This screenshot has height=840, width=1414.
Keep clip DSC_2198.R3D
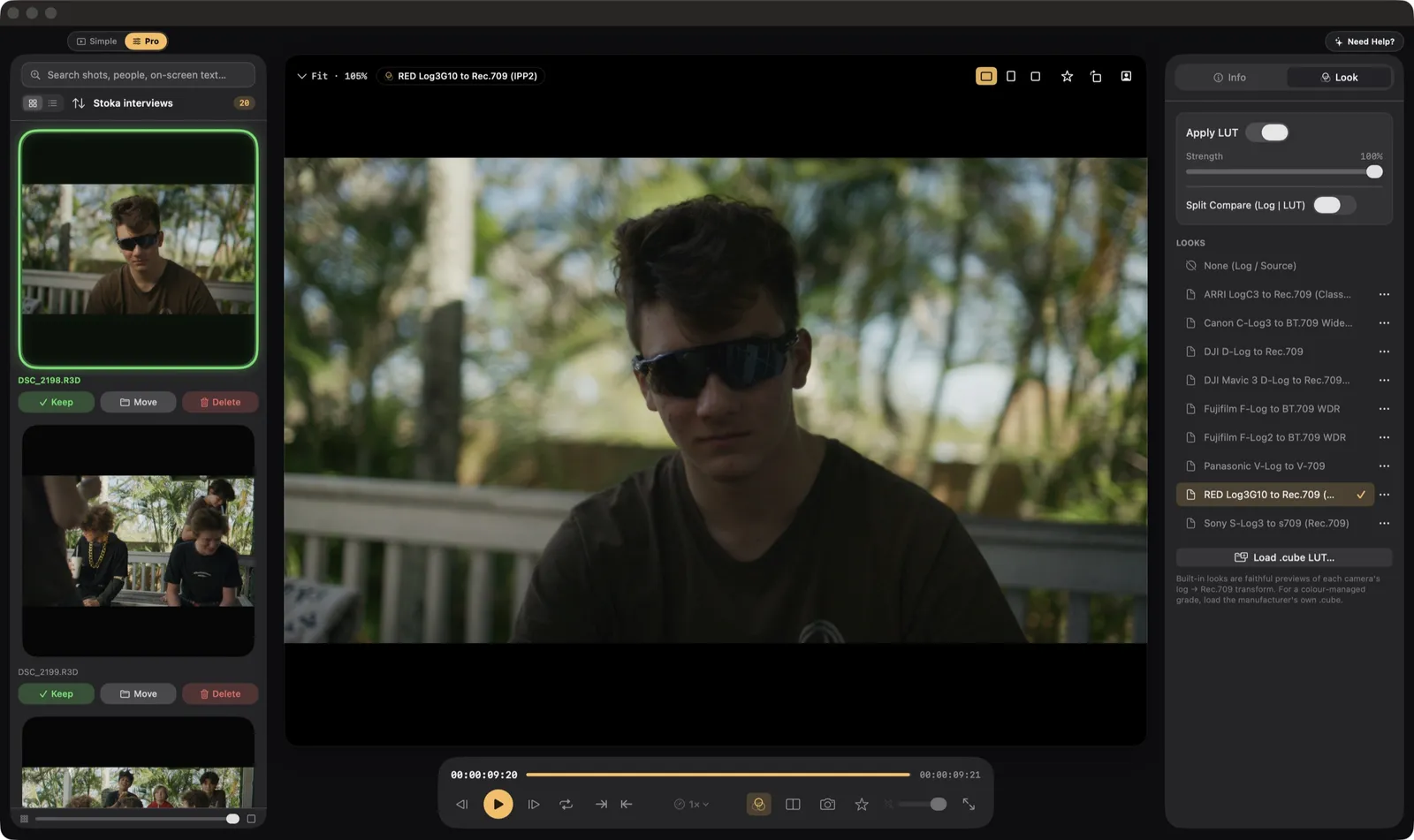pyautogui.click(x=56, y=403)
